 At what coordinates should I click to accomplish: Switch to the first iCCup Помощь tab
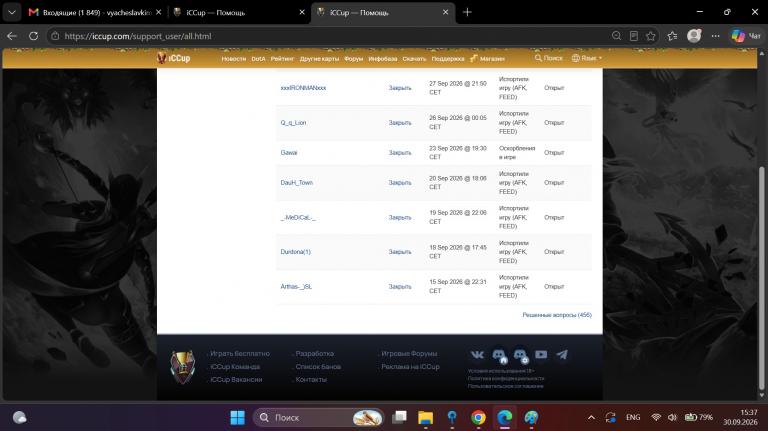(239, 12)
